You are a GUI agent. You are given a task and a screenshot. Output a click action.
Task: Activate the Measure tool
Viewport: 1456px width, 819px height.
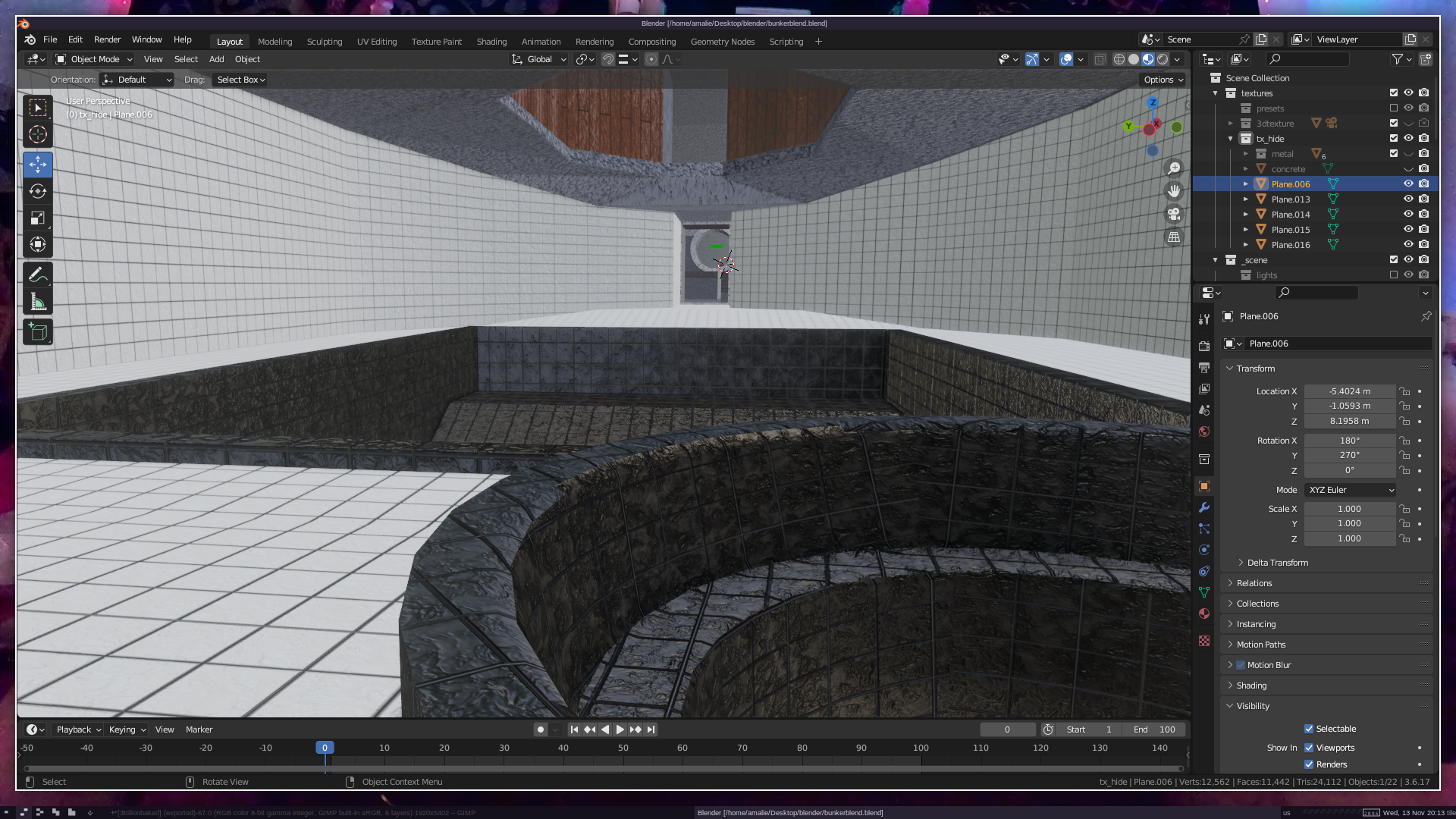pyautogui.click(x=38, y=303)
